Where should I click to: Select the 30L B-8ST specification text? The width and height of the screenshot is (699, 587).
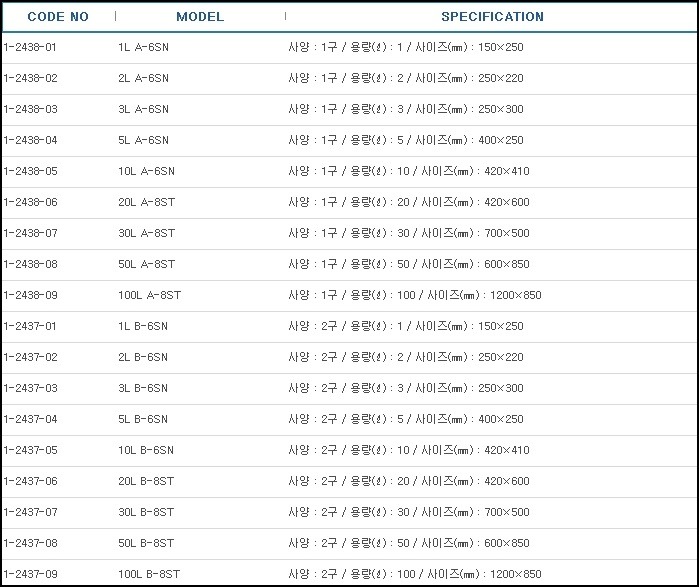pyautogui.click(x=409, y=512)
